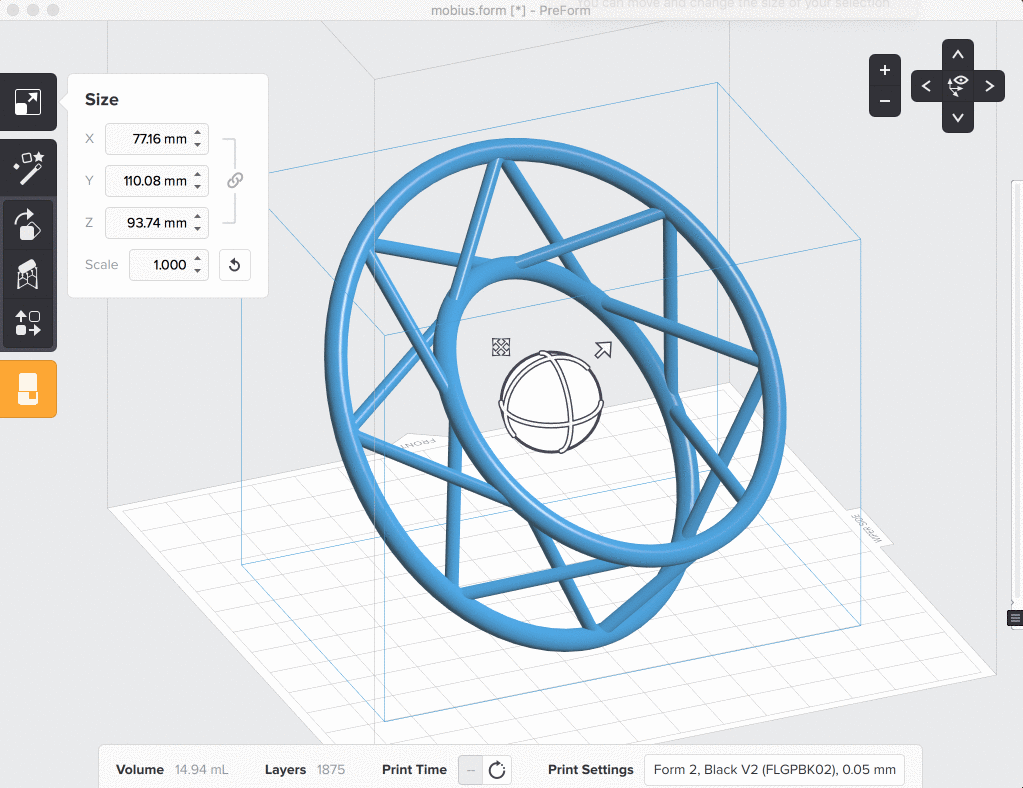Image resolution: width=1023 pixels, height=788 pixels.
Task: Click the move handle checkered icon
Action: pos(501,347)
